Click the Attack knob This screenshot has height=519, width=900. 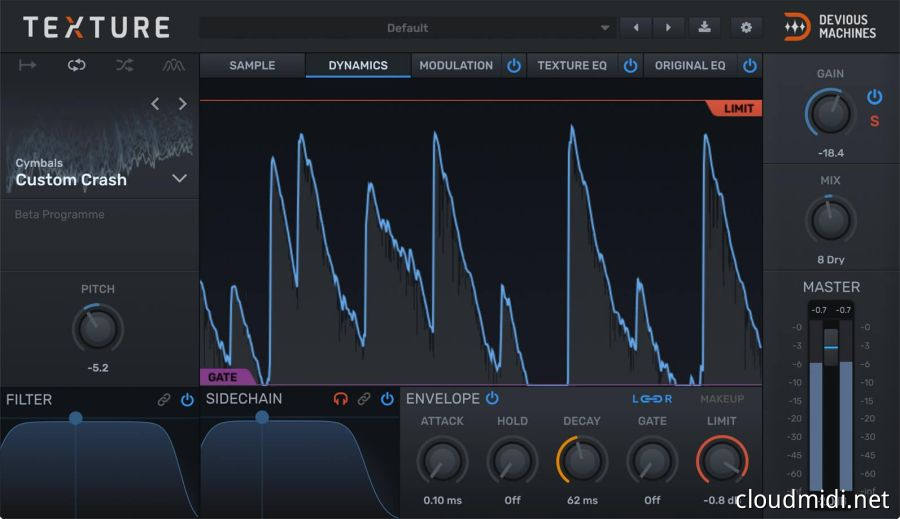coord(442,461)
